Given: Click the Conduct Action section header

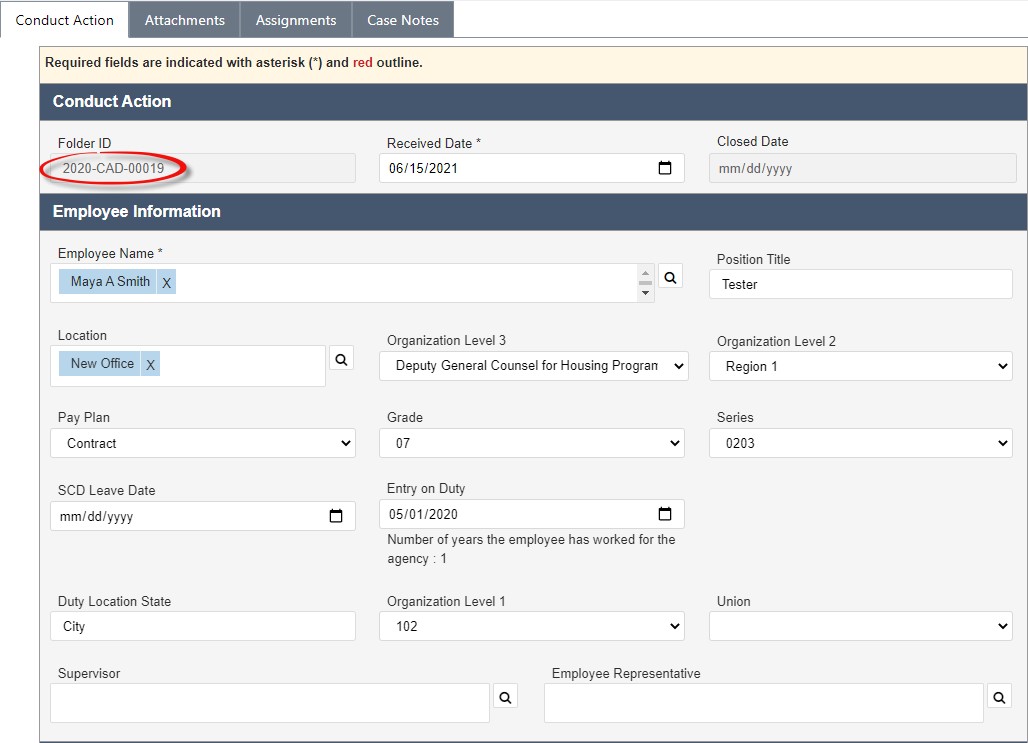Looking at the screenshot, I should point(534,102).
